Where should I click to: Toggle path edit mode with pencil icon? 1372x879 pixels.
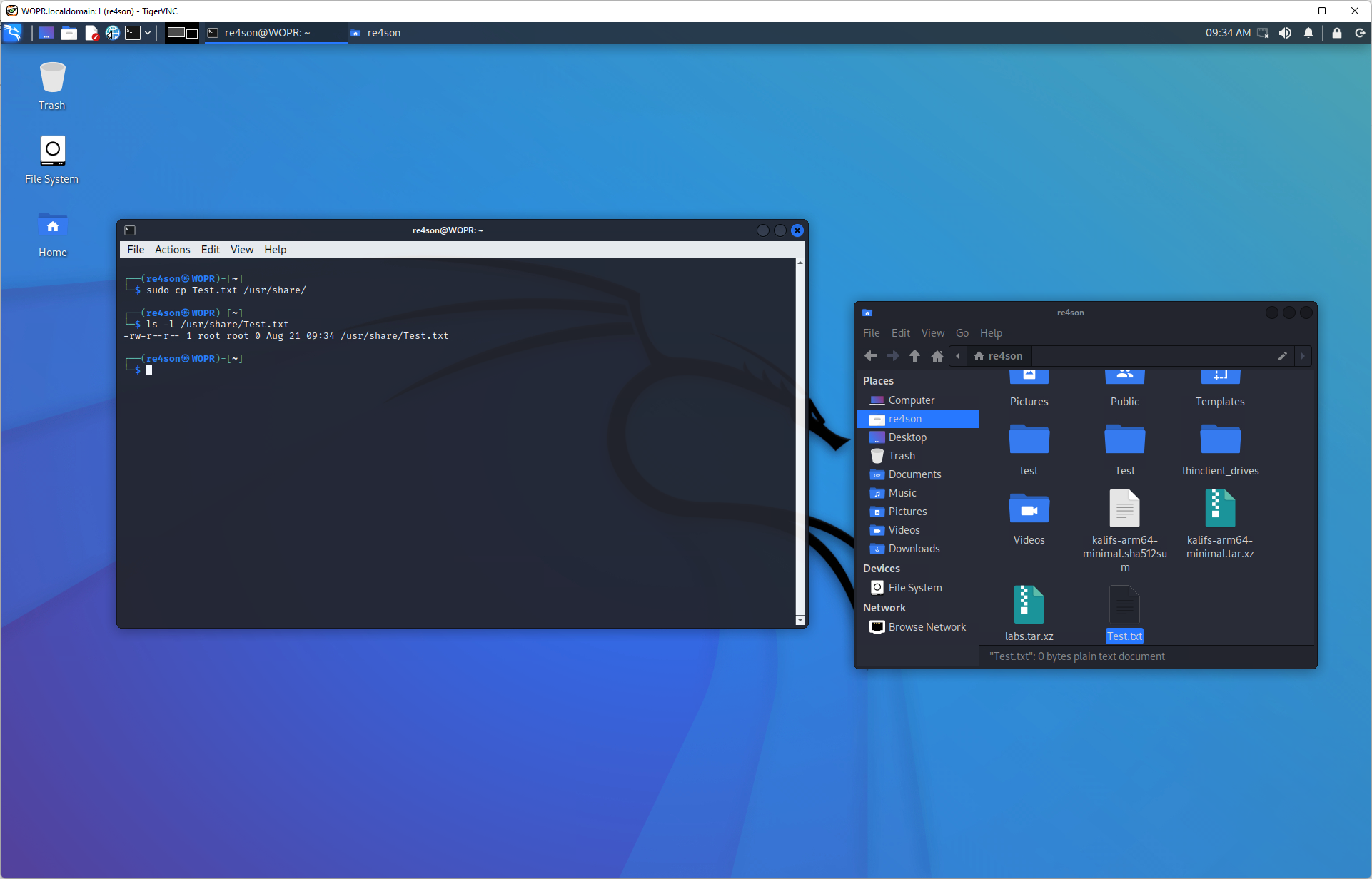click(1282, 356)
